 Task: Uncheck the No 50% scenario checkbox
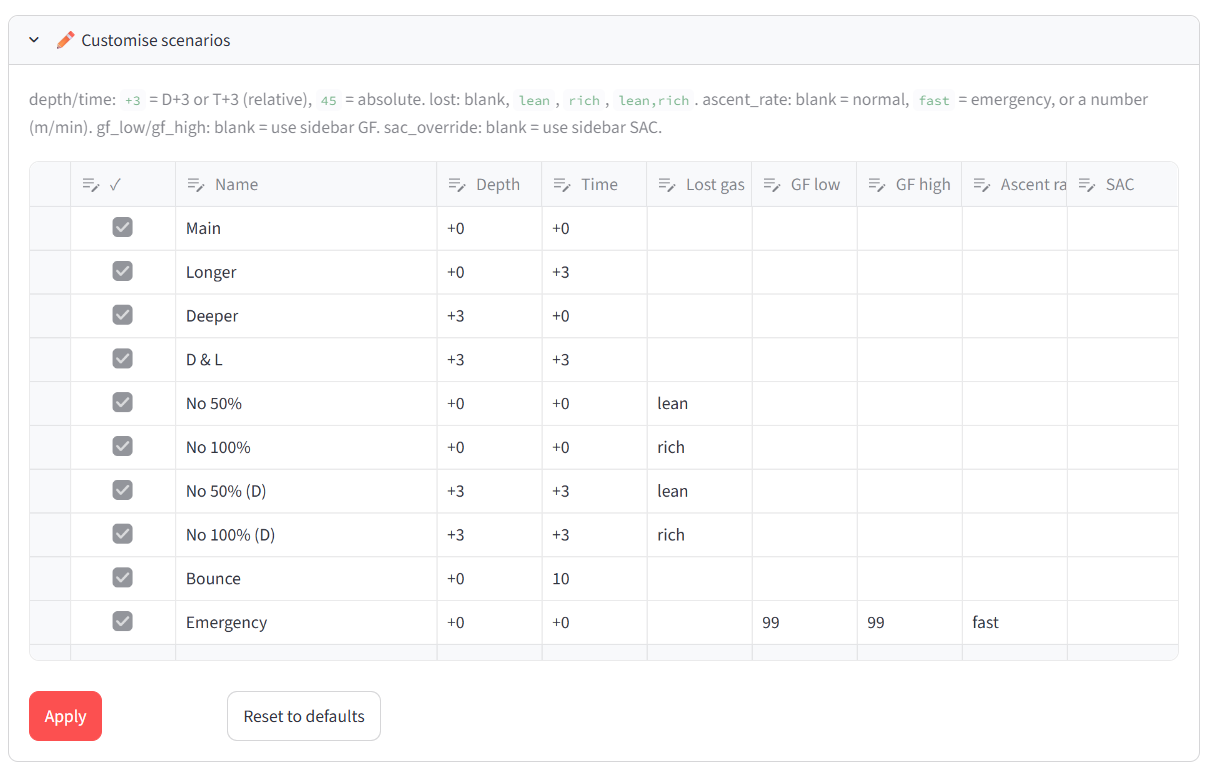pyautogui.click(x=122, y=402)
